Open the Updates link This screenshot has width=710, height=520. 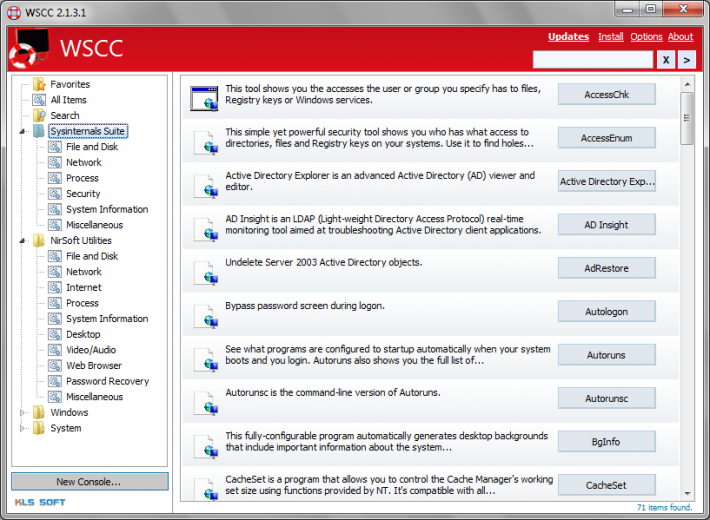(568, 37)
